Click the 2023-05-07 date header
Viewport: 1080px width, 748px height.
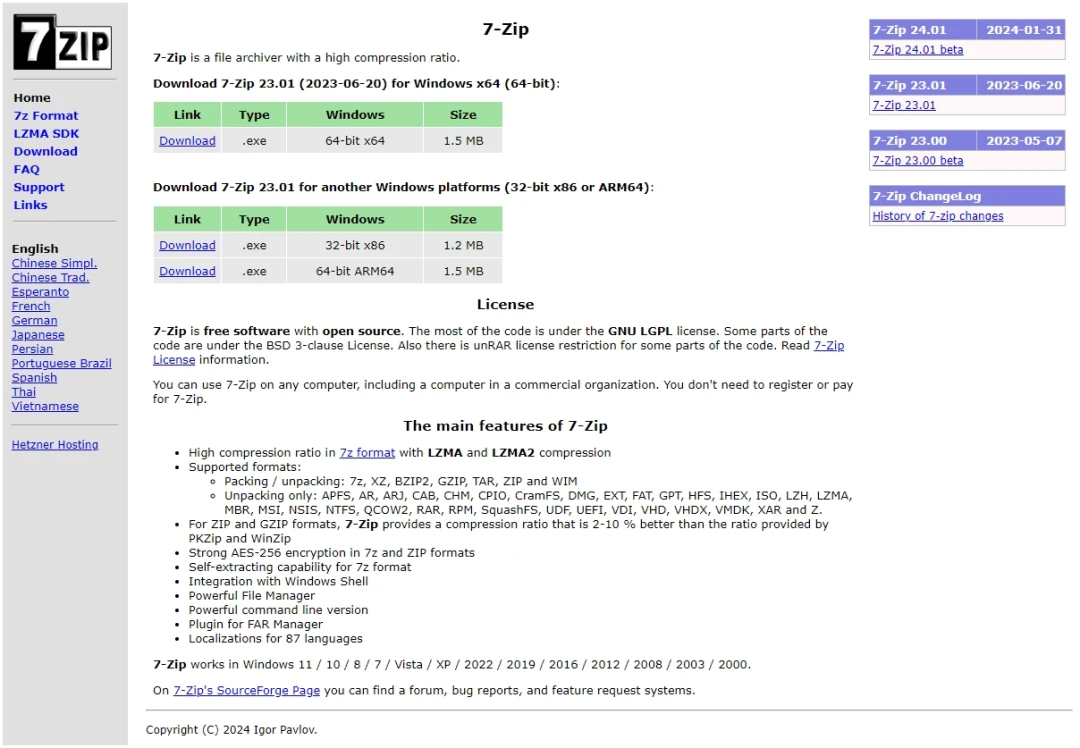point(1021,141)
